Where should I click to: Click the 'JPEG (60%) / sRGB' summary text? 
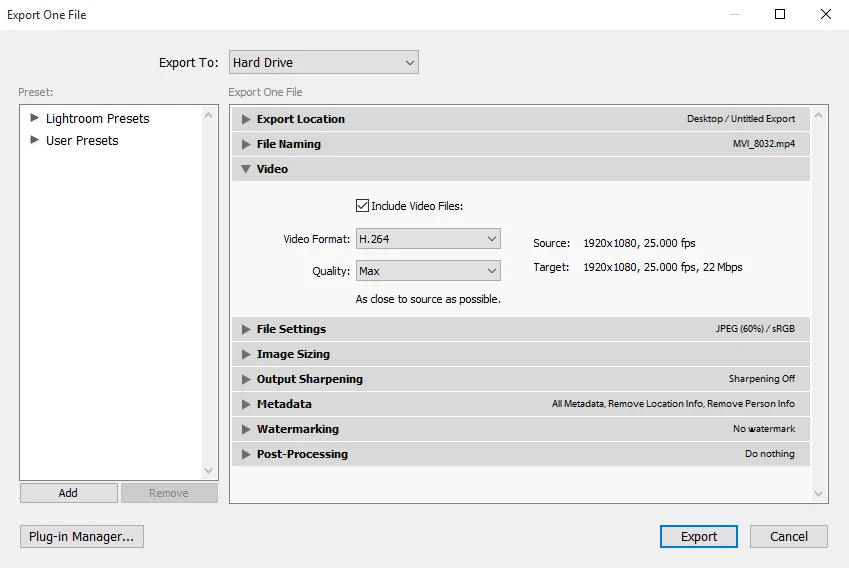(x=755, y=329)
